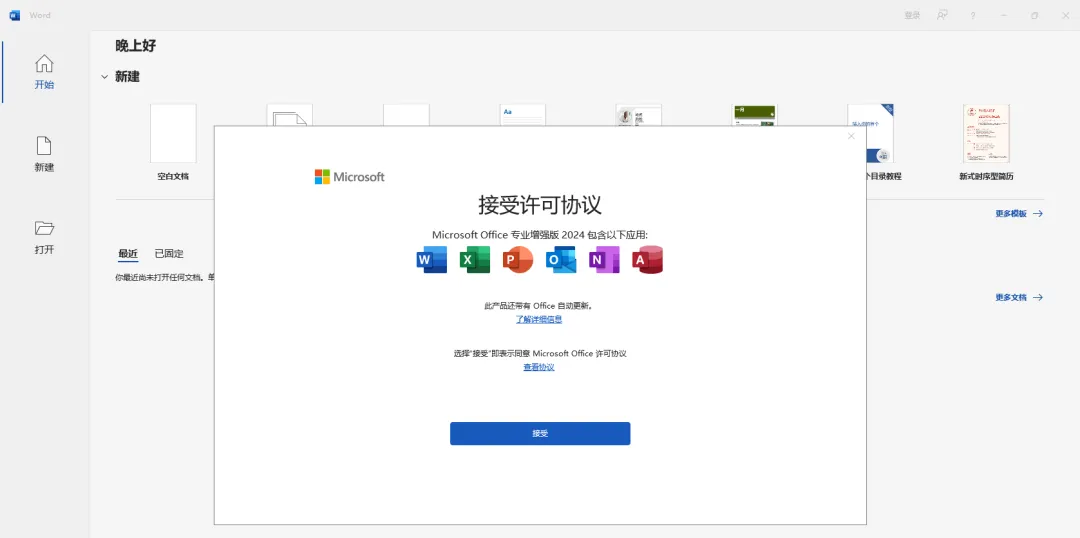Click the OneNote icon in license dialog
Viewport: 1080px width, 538px height.
[604, 260]
